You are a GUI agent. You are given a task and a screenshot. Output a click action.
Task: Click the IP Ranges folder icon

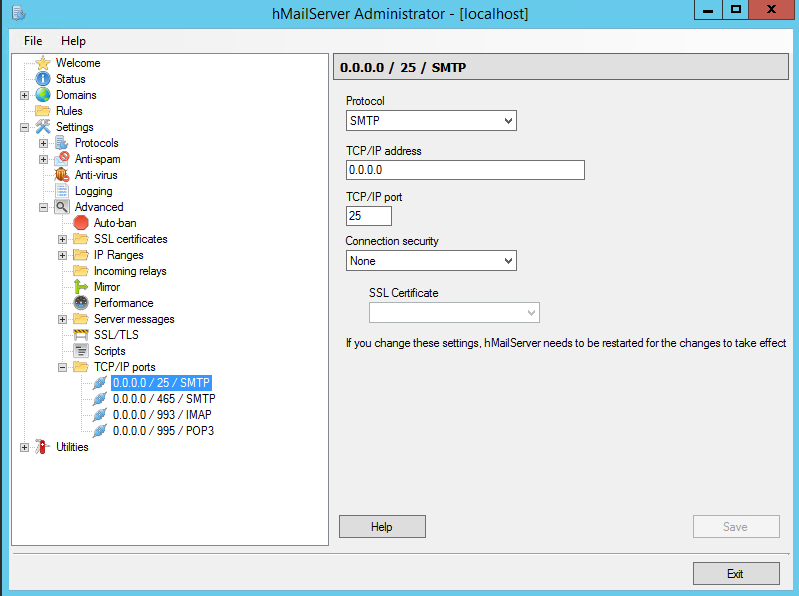(81, 255)
